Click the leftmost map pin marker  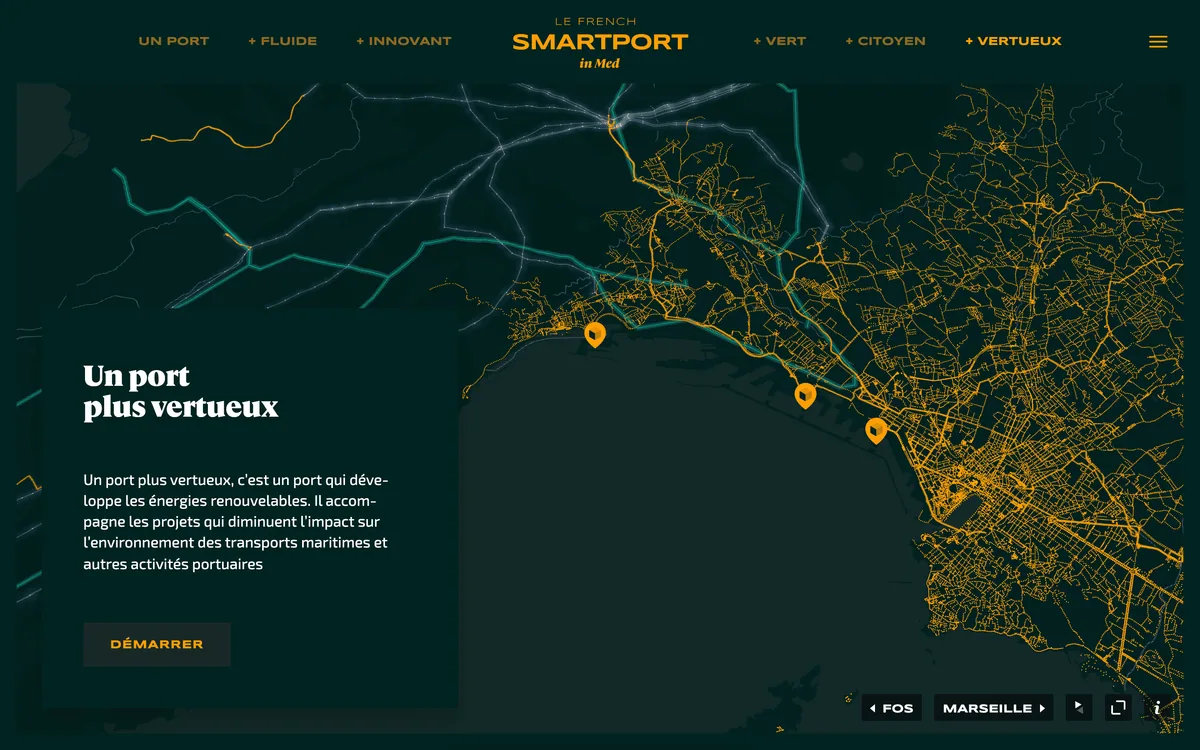[595, 333]
